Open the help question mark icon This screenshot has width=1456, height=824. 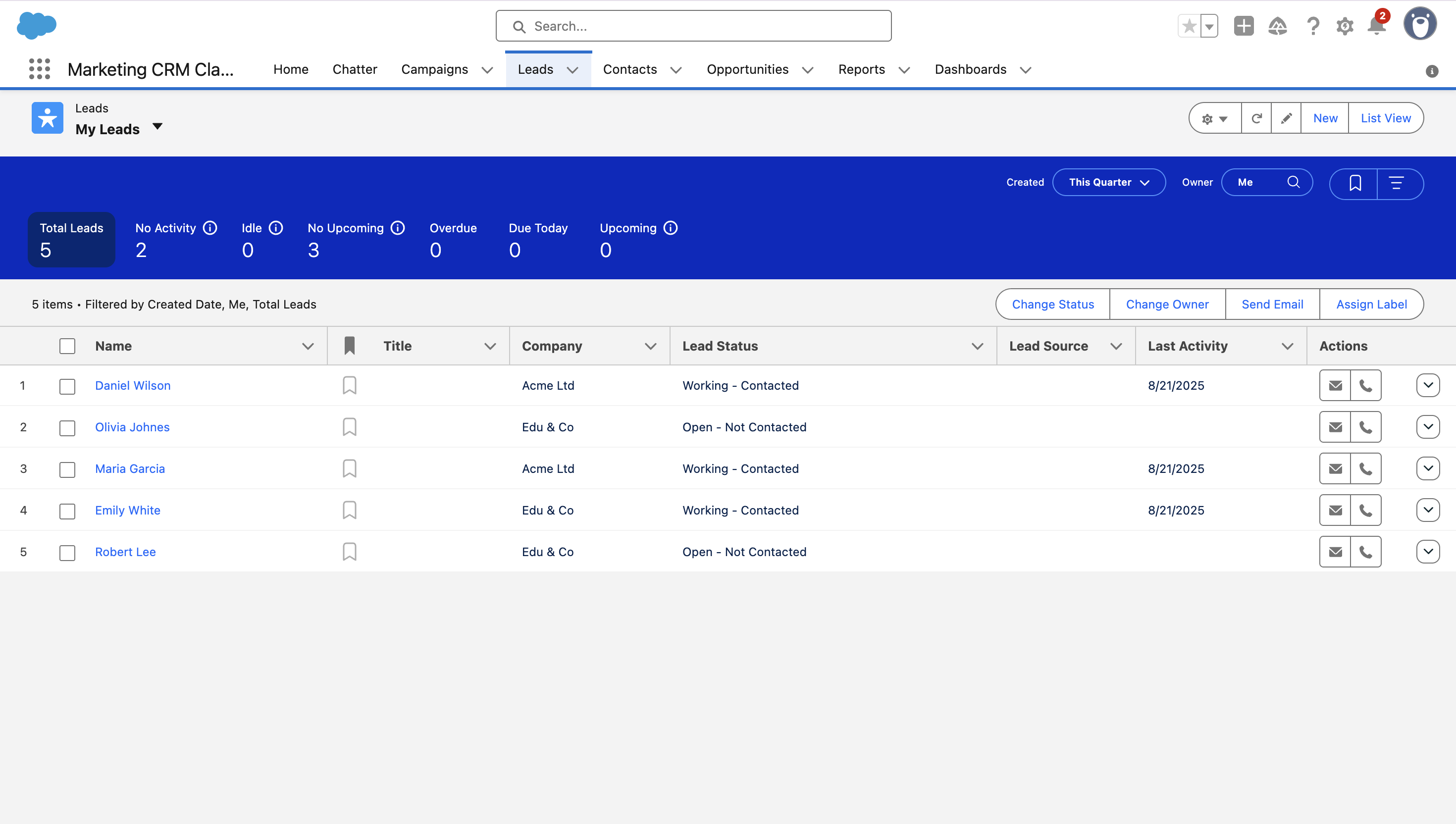[1313, 26]
